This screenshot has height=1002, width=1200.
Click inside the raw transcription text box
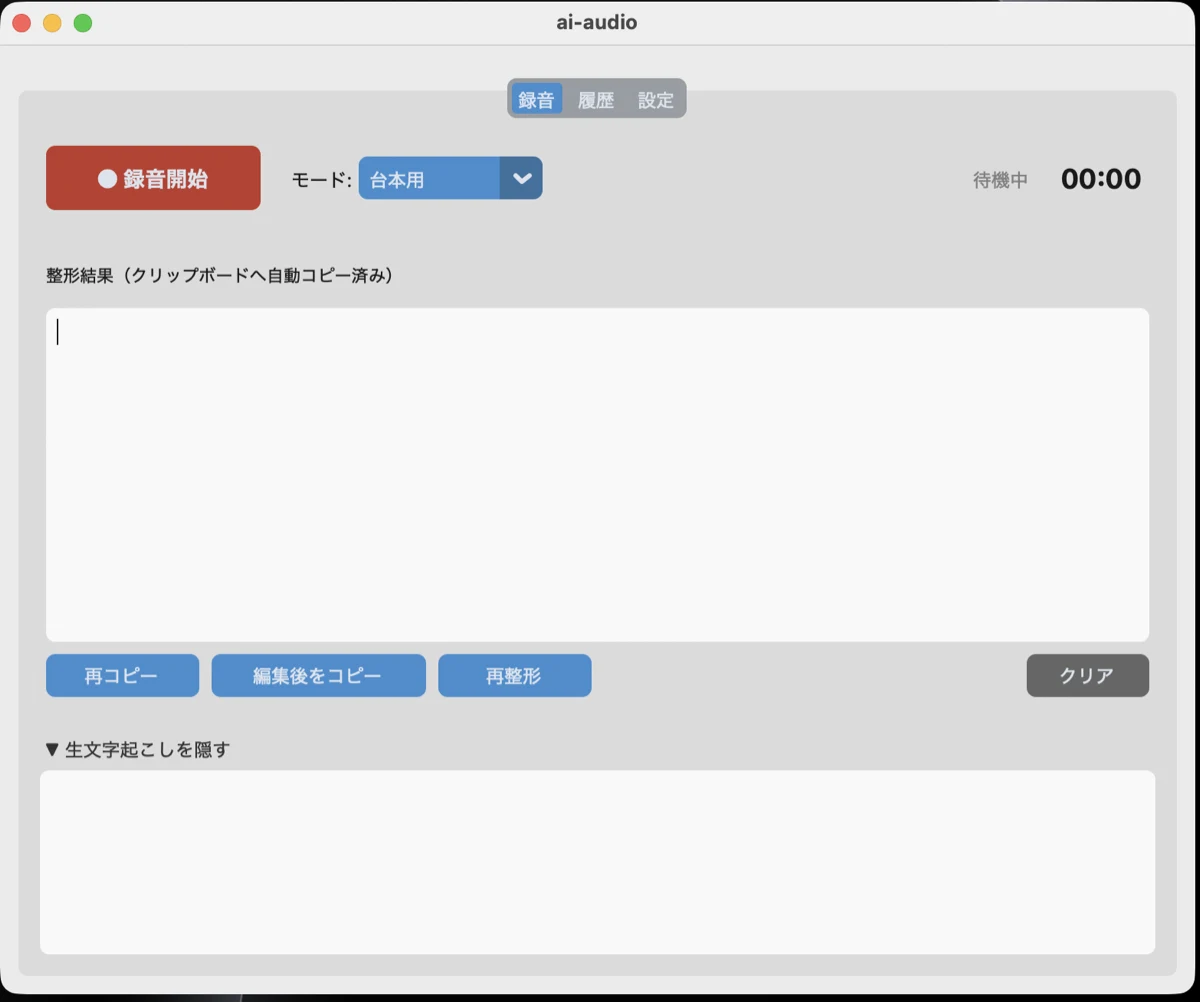pyautogui.click(x=597, y=862)
